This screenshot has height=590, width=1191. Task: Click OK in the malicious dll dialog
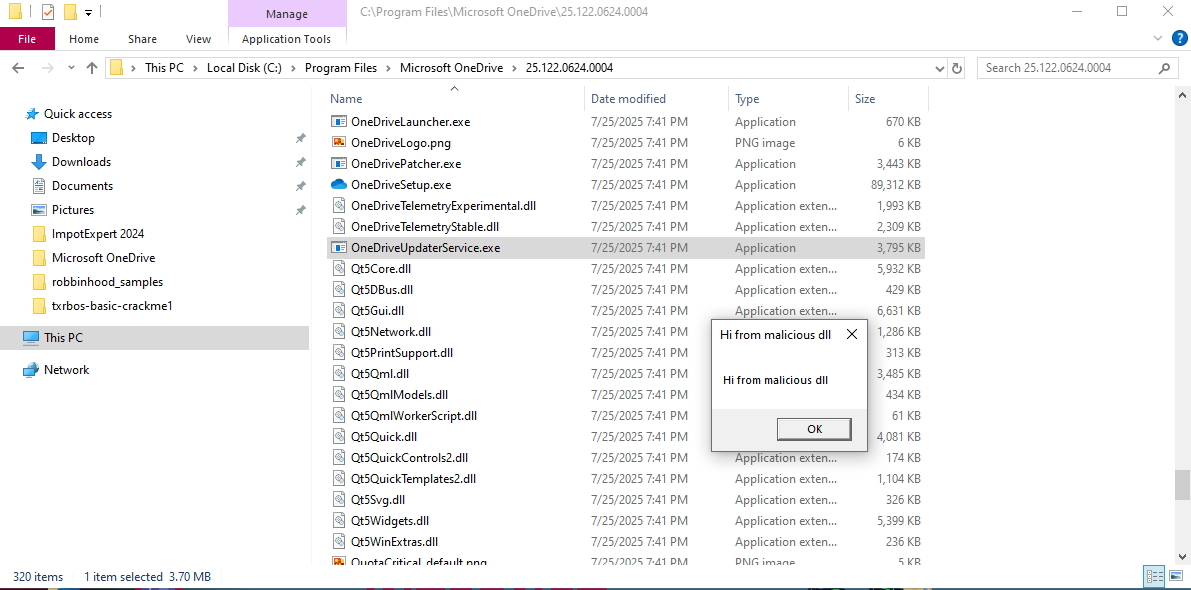[814, 429]
